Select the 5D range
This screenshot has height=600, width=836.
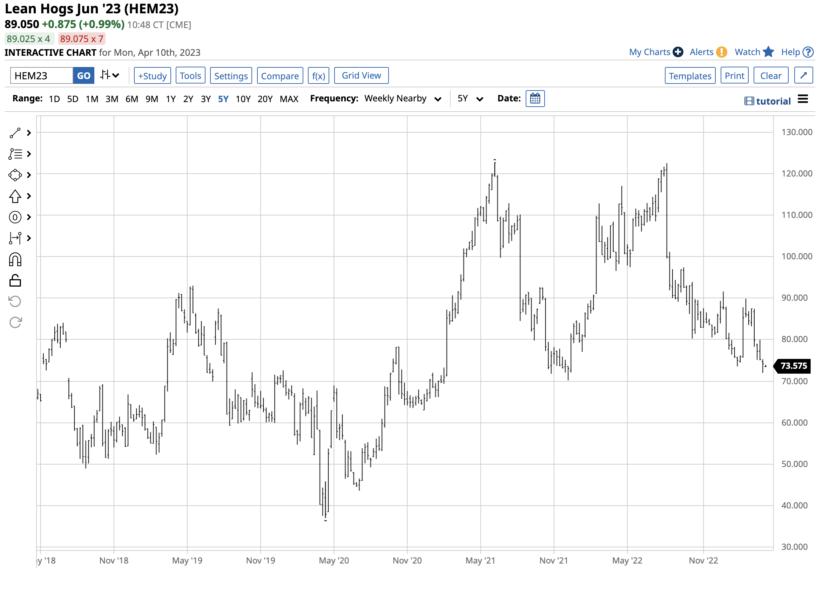click(x=73, y=99)
